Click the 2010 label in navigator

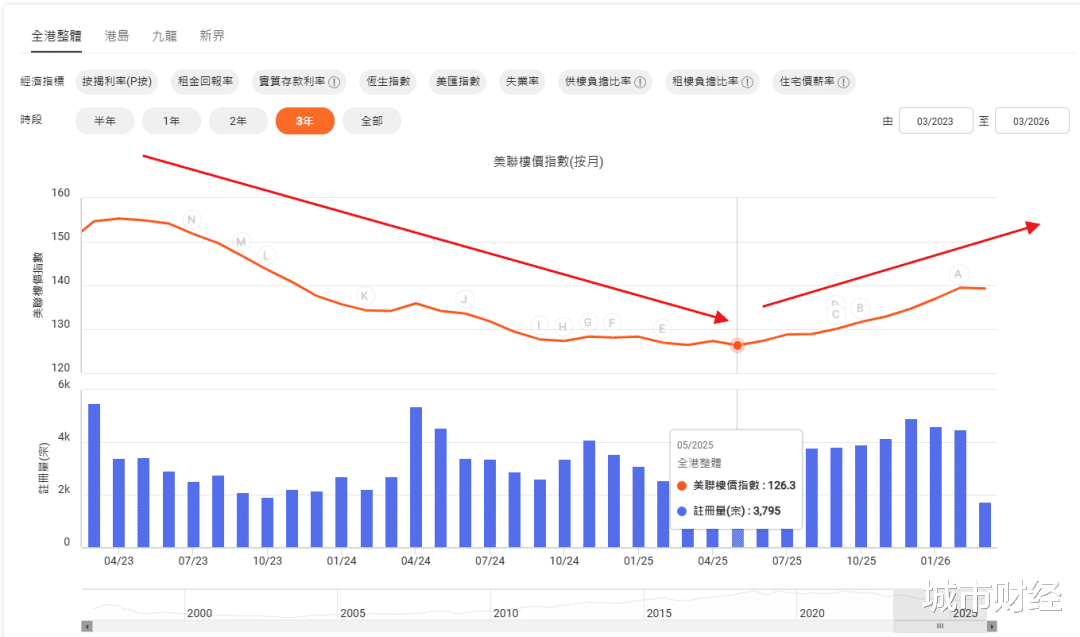click(506, 613)
